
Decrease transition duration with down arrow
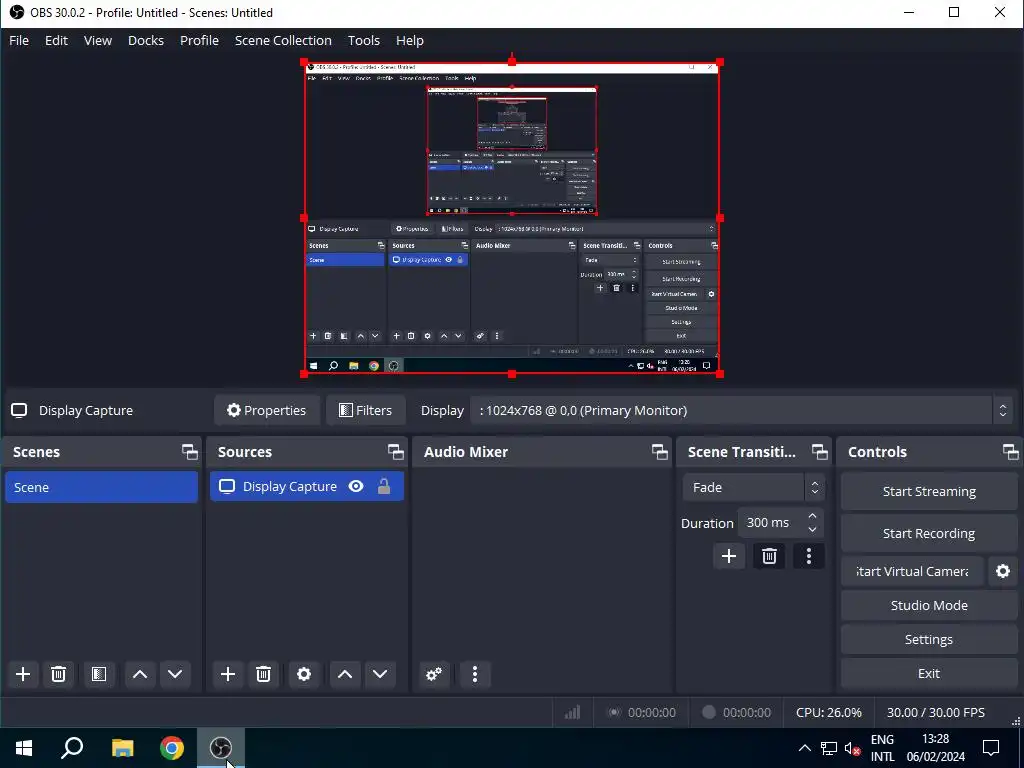pos(812,530)
